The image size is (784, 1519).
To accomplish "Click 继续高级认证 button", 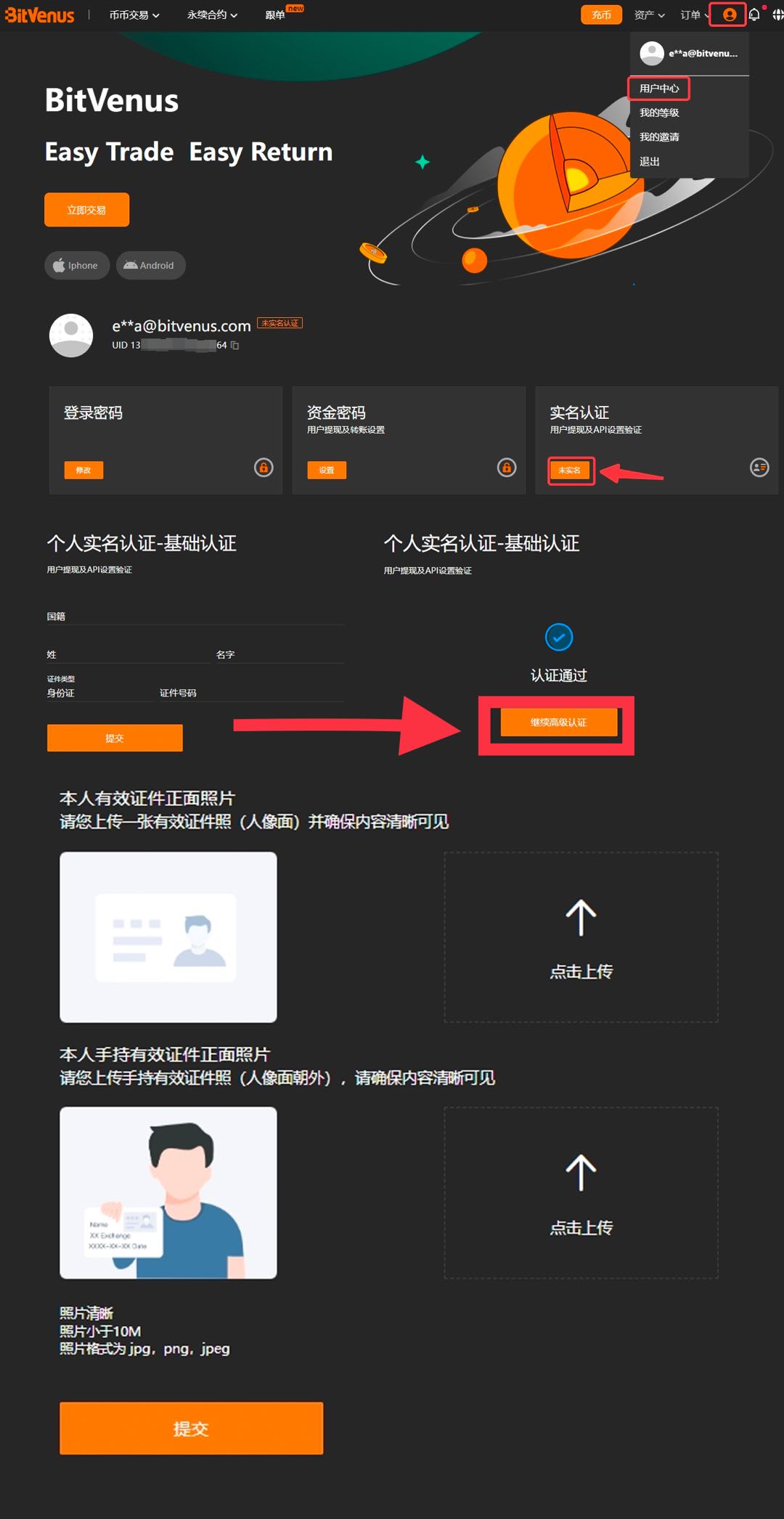I will pos(558,722).
